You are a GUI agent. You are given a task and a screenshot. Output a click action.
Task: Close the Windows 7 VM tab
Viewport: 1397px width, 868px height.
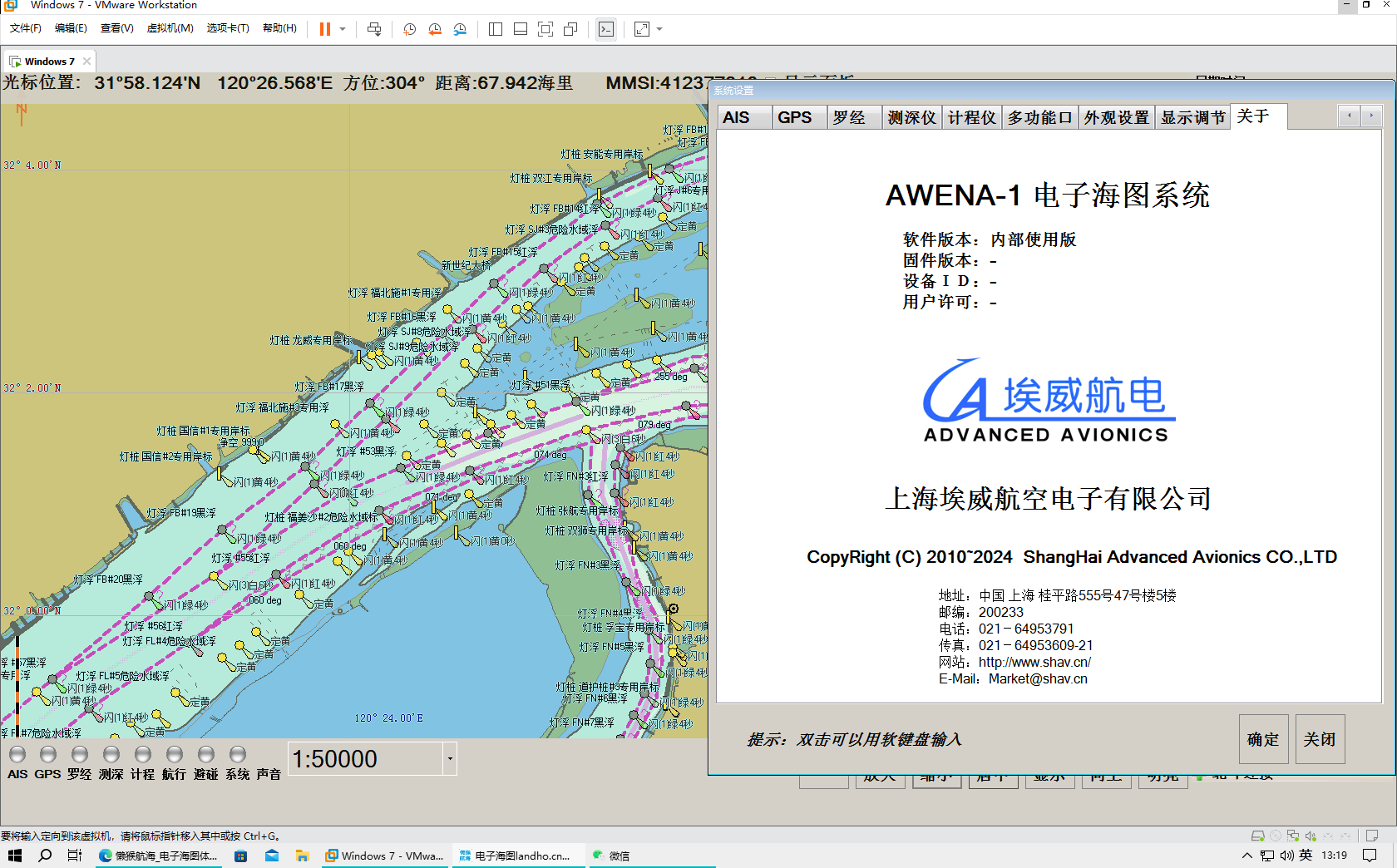(86, 62)
